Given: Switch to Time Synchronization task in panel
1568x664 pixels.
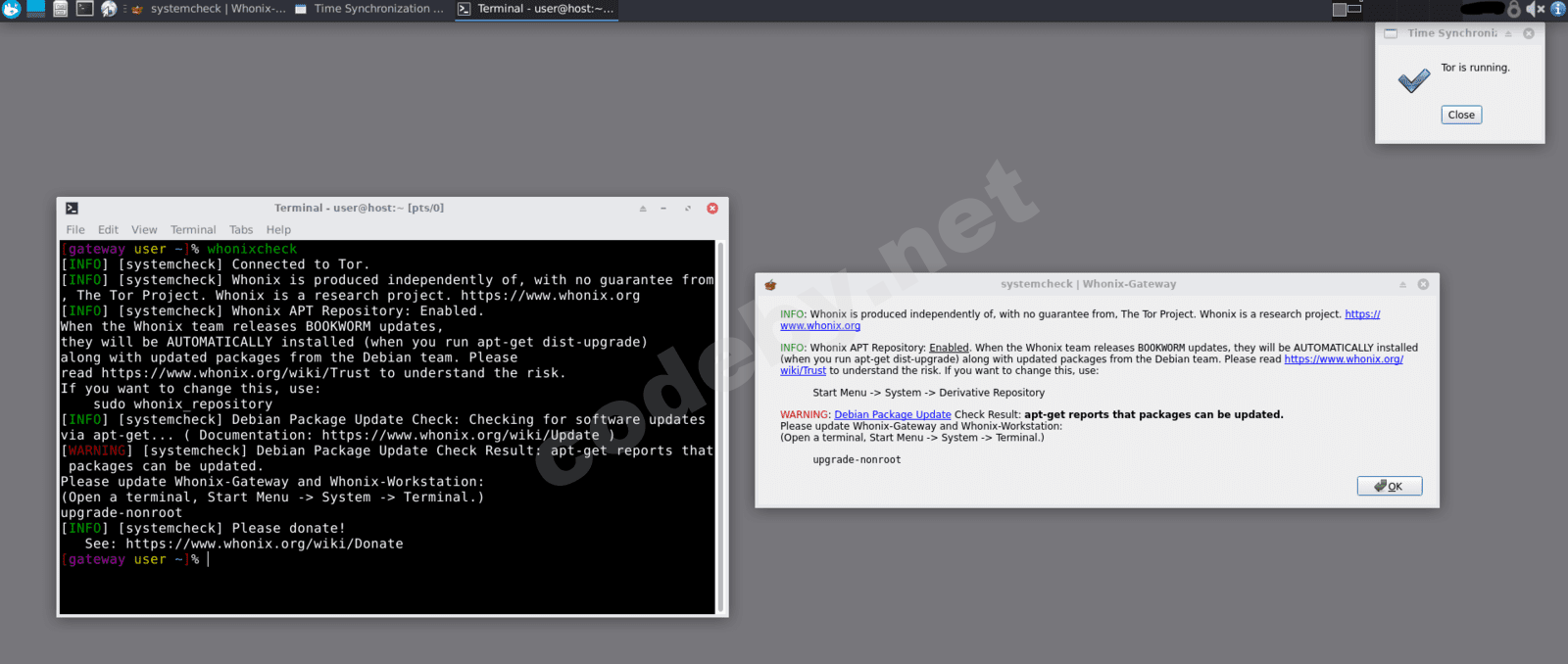Looking at the screenshot, I should click(369, 9).
